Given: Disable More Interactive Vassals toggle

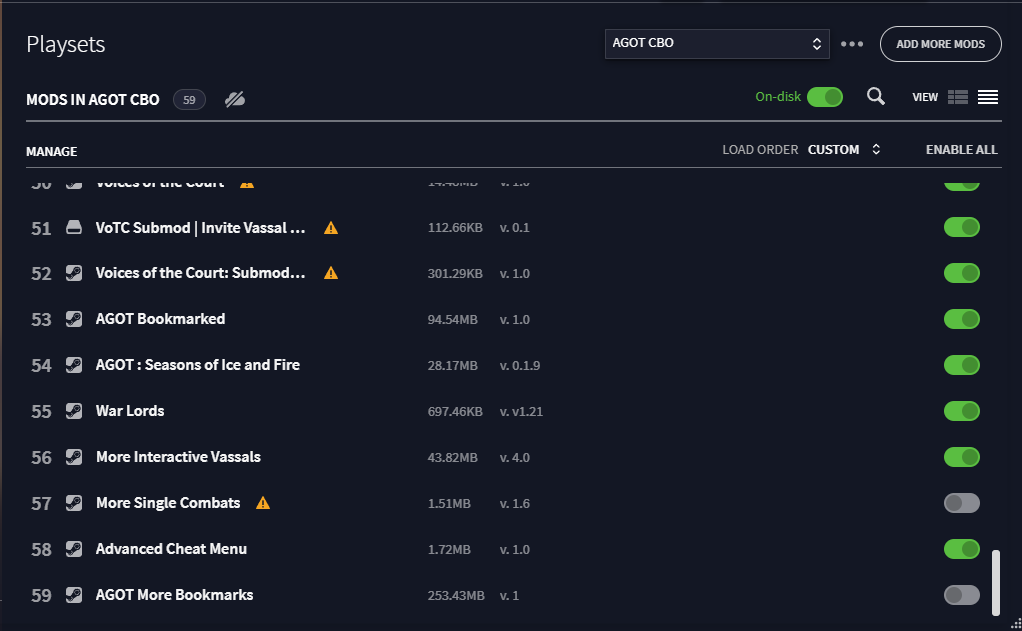Looking at the screenshot, I should [961, 456].
